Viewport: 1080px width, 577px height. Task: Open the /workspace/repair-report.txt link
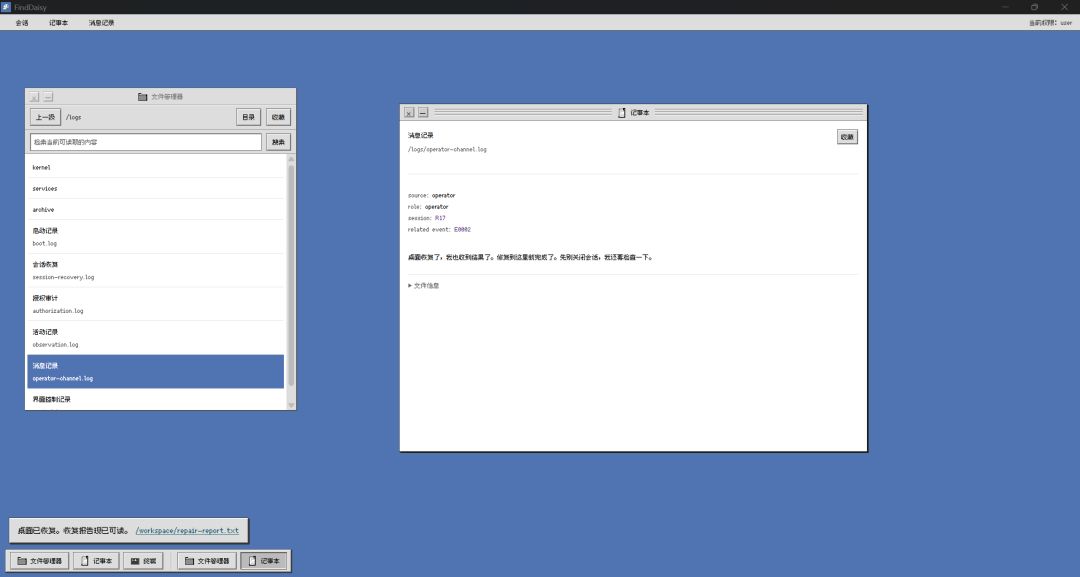click(x=187, y=531)
